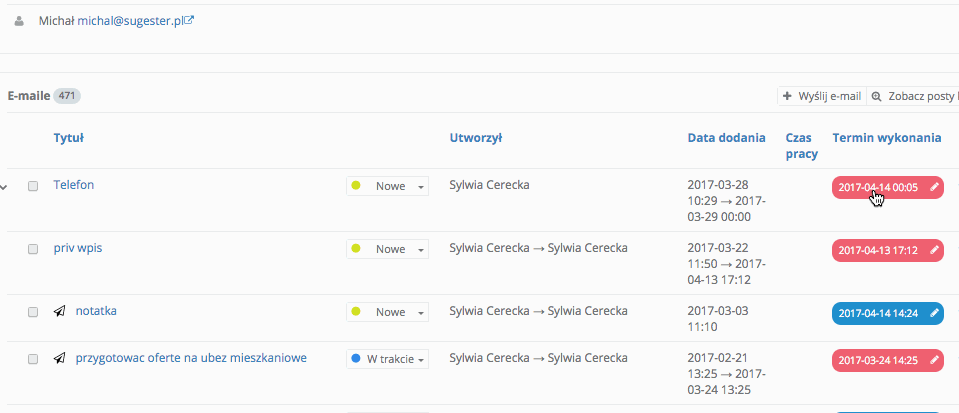
Task: Open the Nowe status dropdown for Telefon
Action: 388,186
